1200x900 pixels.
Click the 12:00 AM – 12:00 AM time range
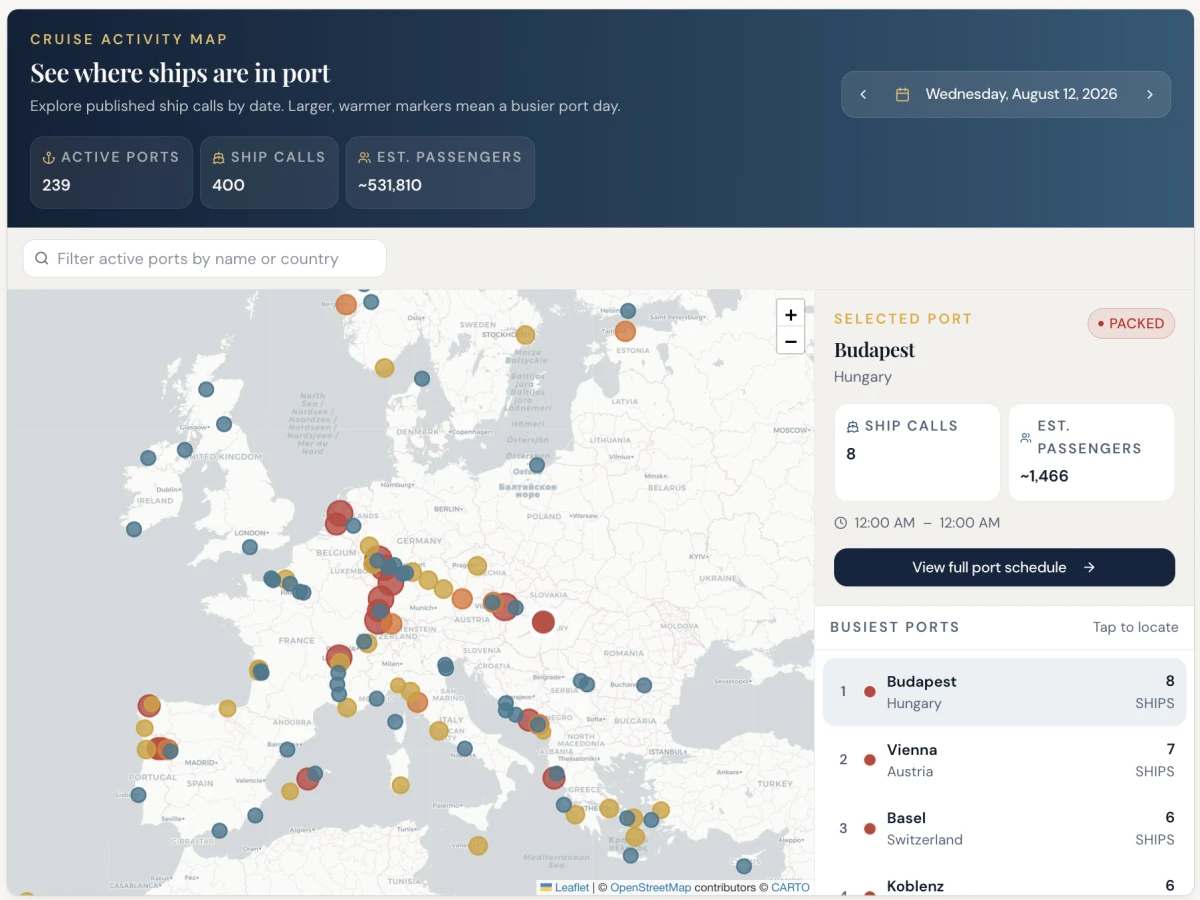pos(927,523)
